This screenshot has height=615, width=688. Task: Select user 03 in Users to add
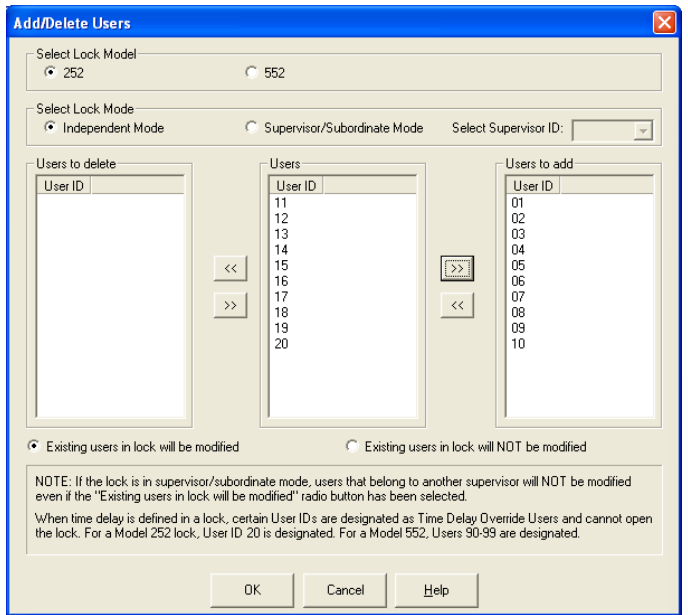point(518,234)
